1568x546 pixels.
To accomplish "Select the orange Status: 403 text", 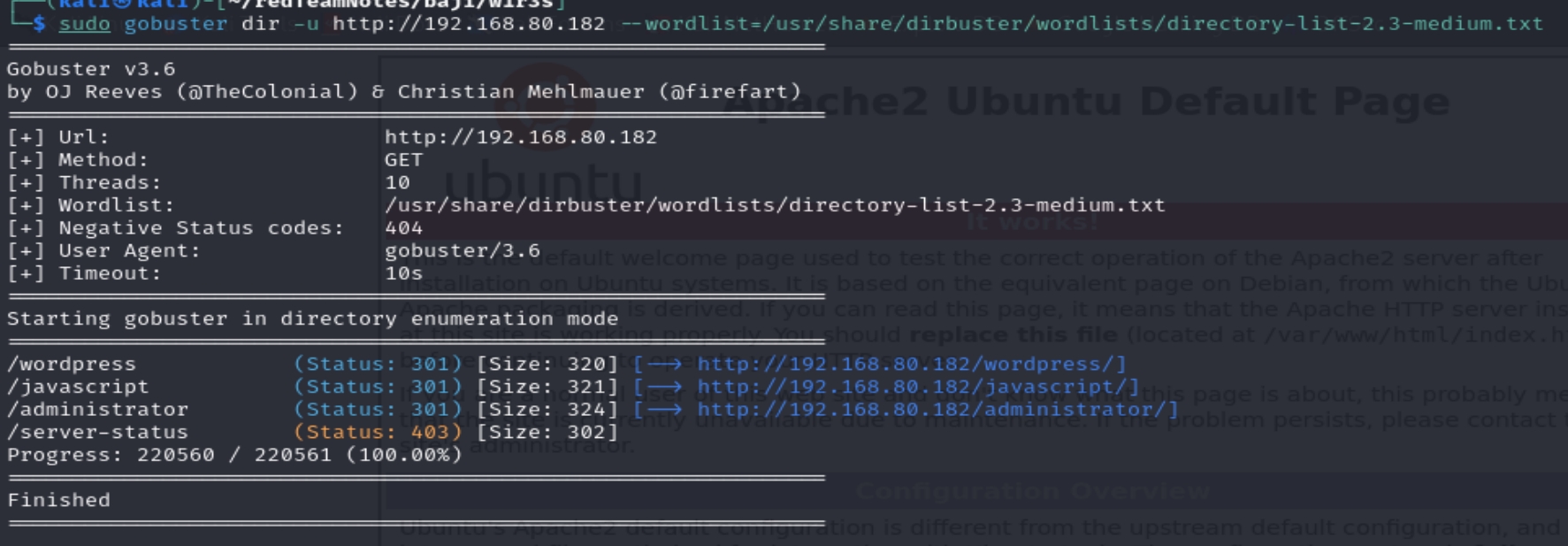I will point(378,433).
